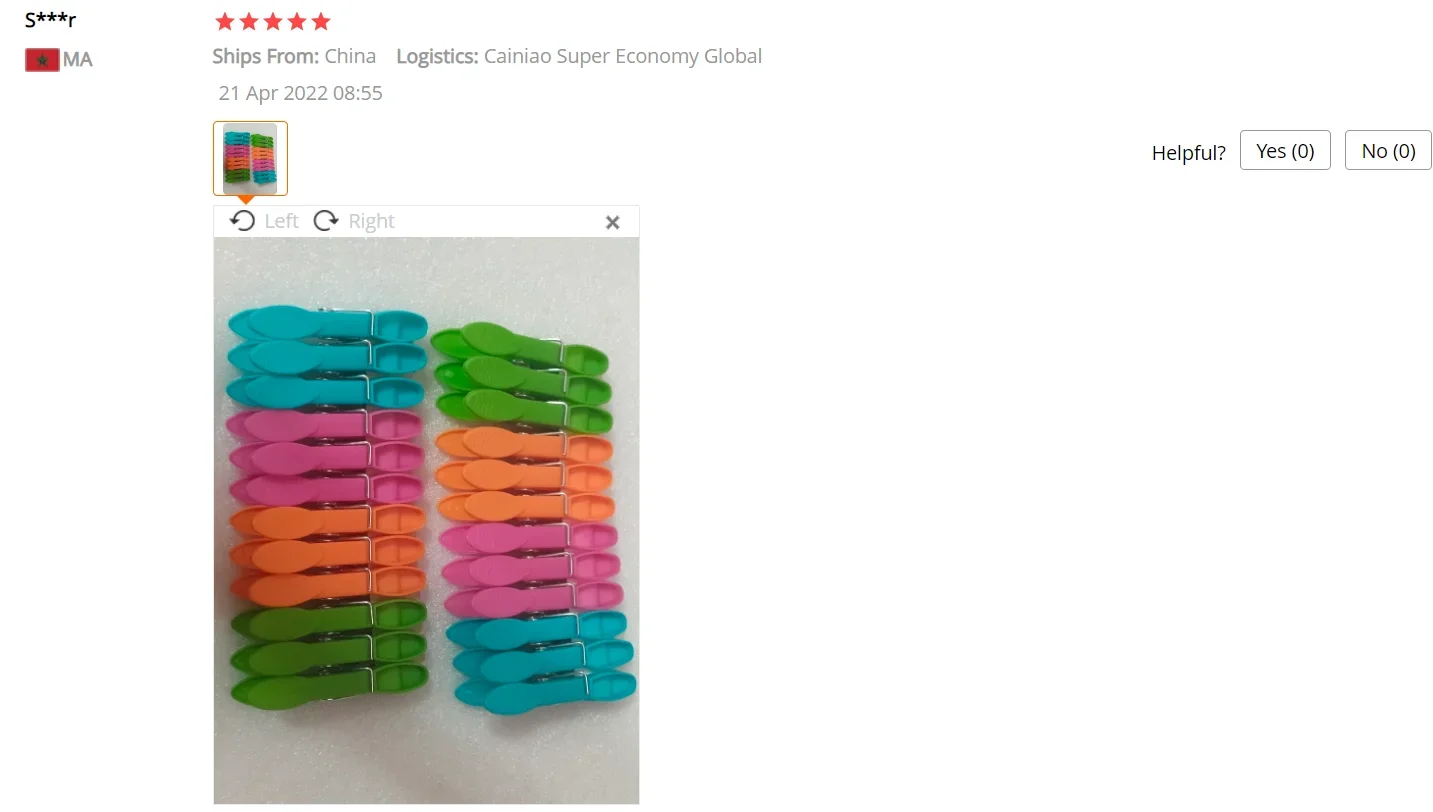Mark review unhelpful with No (0)
Viewport: 1433px width, 812px height.
[1388, 150]
